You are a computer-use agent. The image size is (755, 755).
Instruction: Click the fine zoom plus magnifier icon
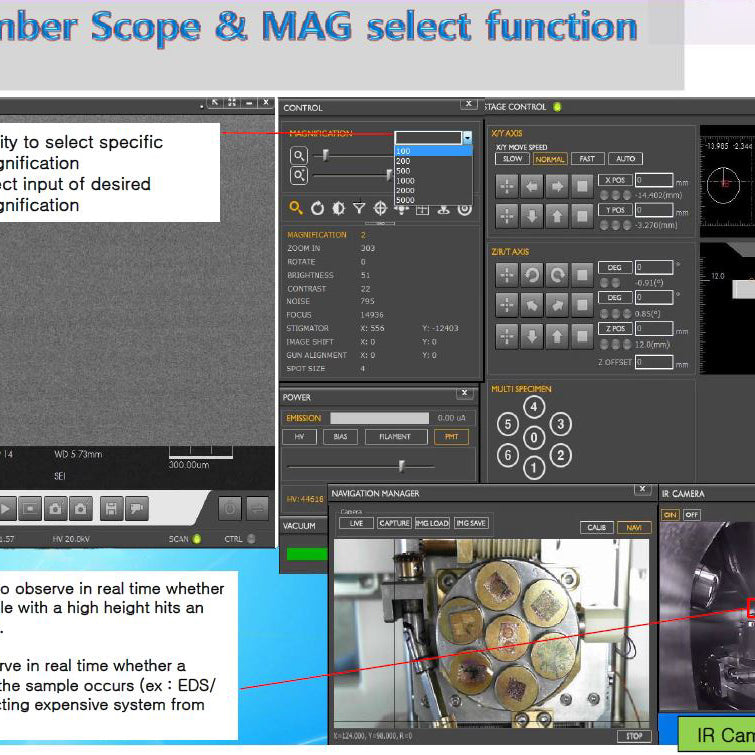coord(299,175)
